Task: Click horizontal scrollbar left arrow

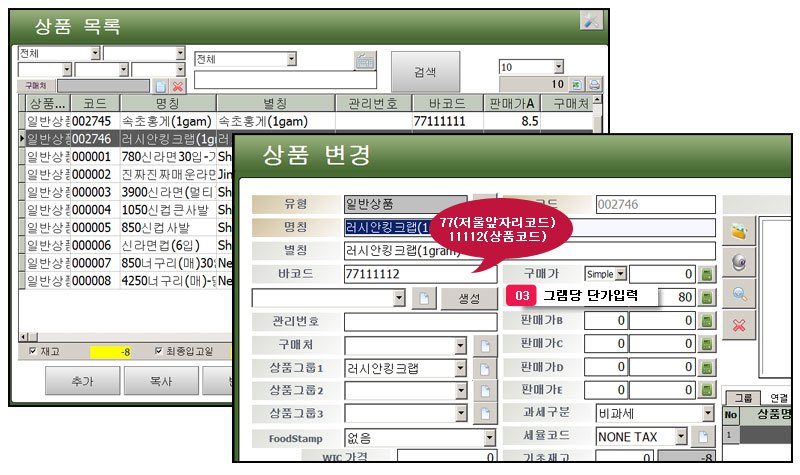Action: [23, 337]
